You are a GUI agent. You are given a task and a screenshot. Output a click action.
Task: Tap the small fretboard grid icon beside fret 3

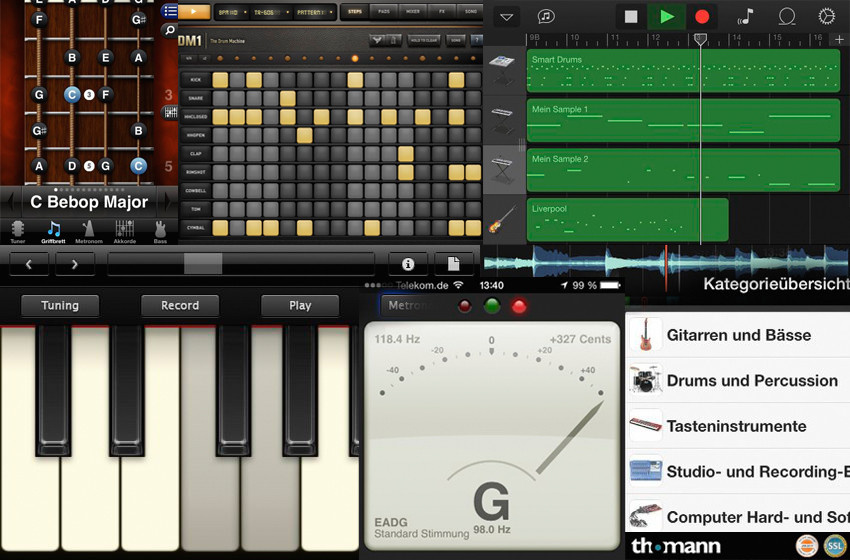170,112
